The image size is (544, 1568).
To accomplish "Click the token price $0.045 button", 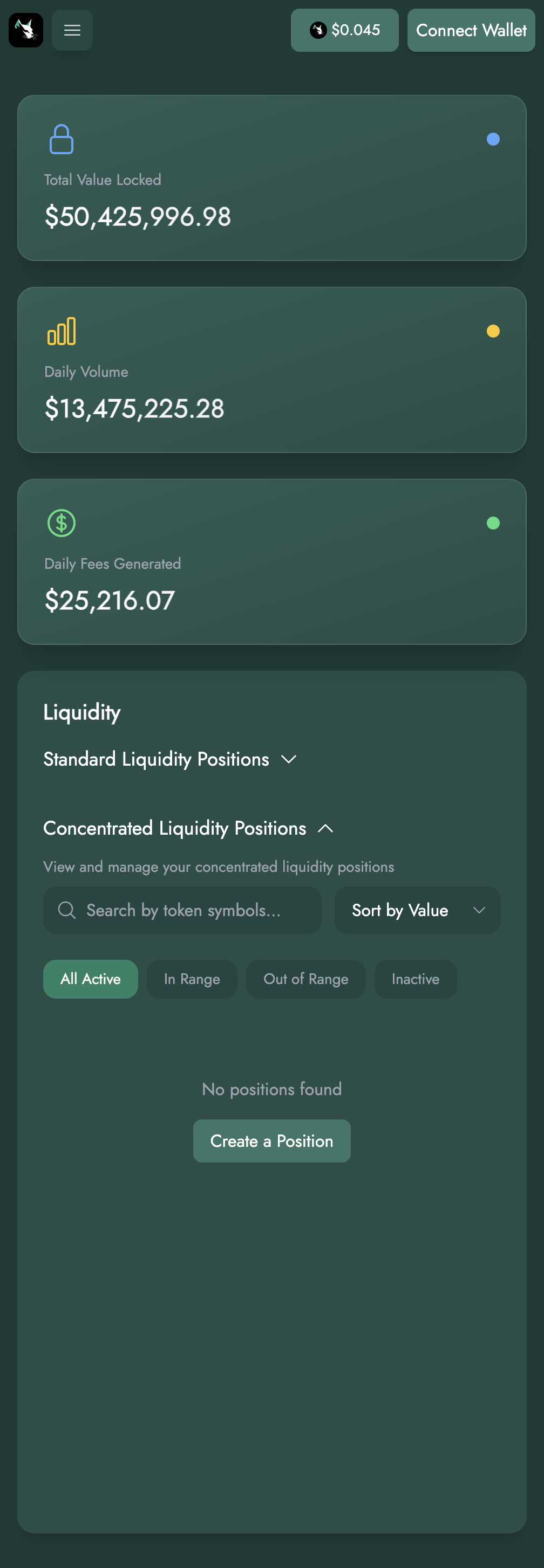I will [x=344, y=30].
